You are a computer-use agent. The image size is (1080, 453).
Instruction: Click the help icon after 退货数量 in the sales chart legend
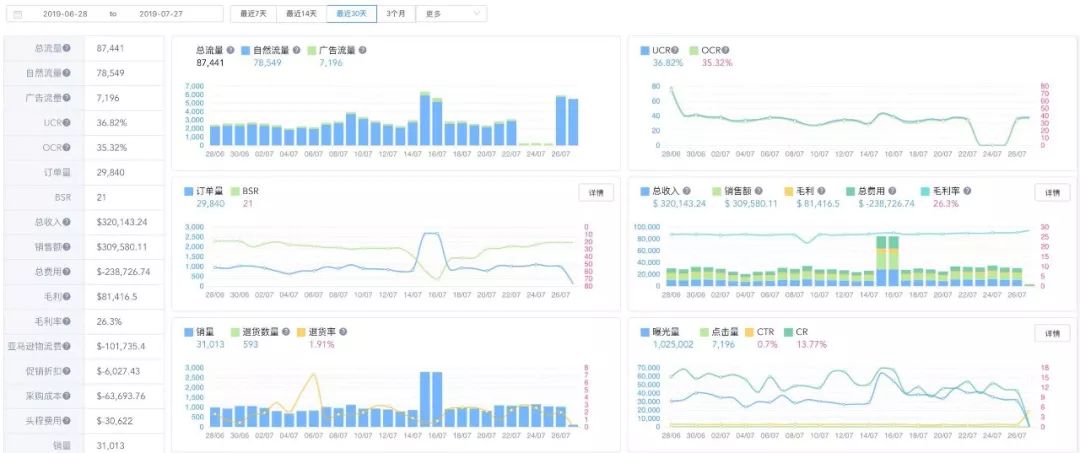click(x=284, y=331)
